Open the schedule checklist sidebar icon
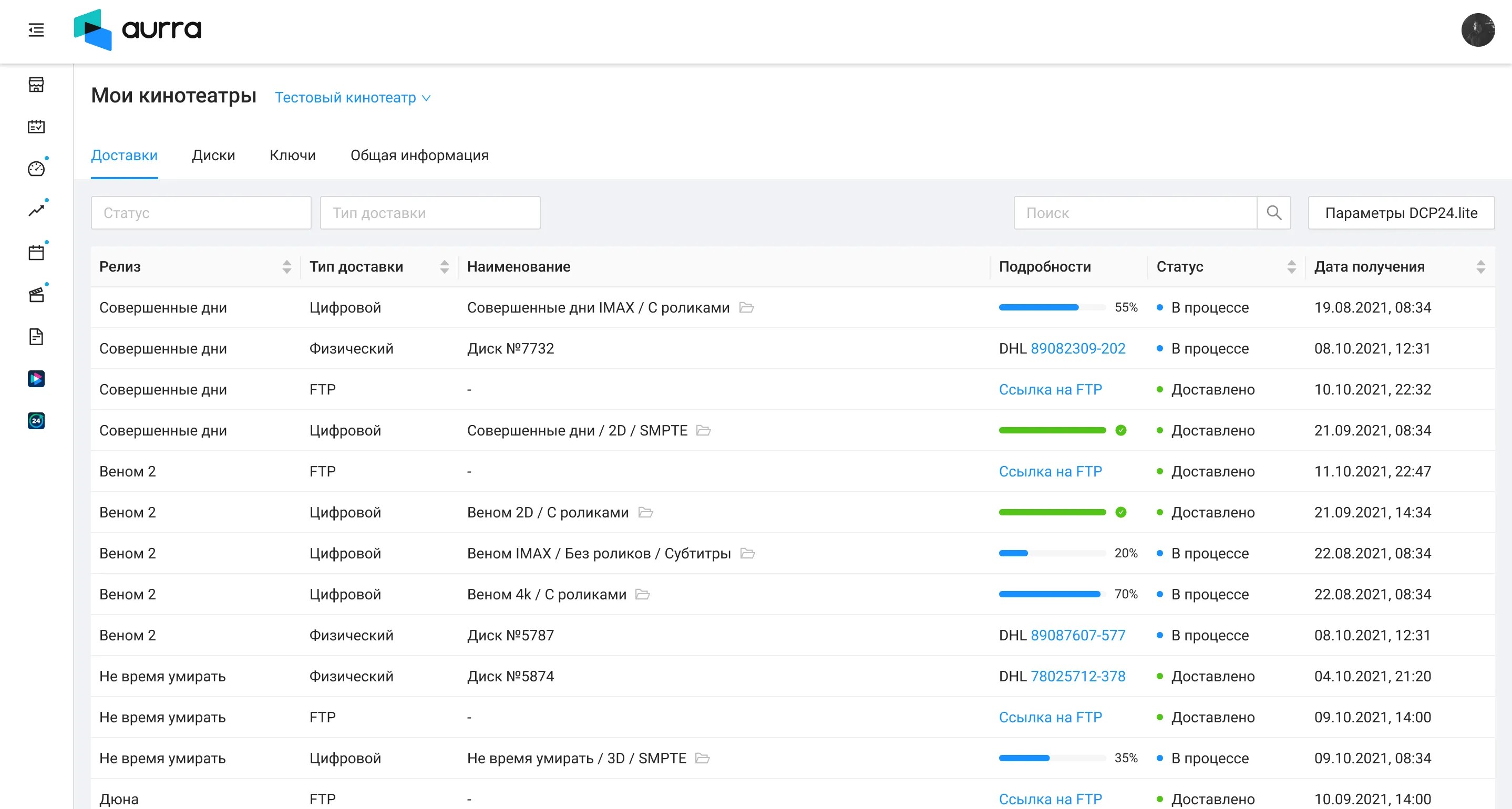The height and width of the screenshot is (809, 1512). (36, 127)
